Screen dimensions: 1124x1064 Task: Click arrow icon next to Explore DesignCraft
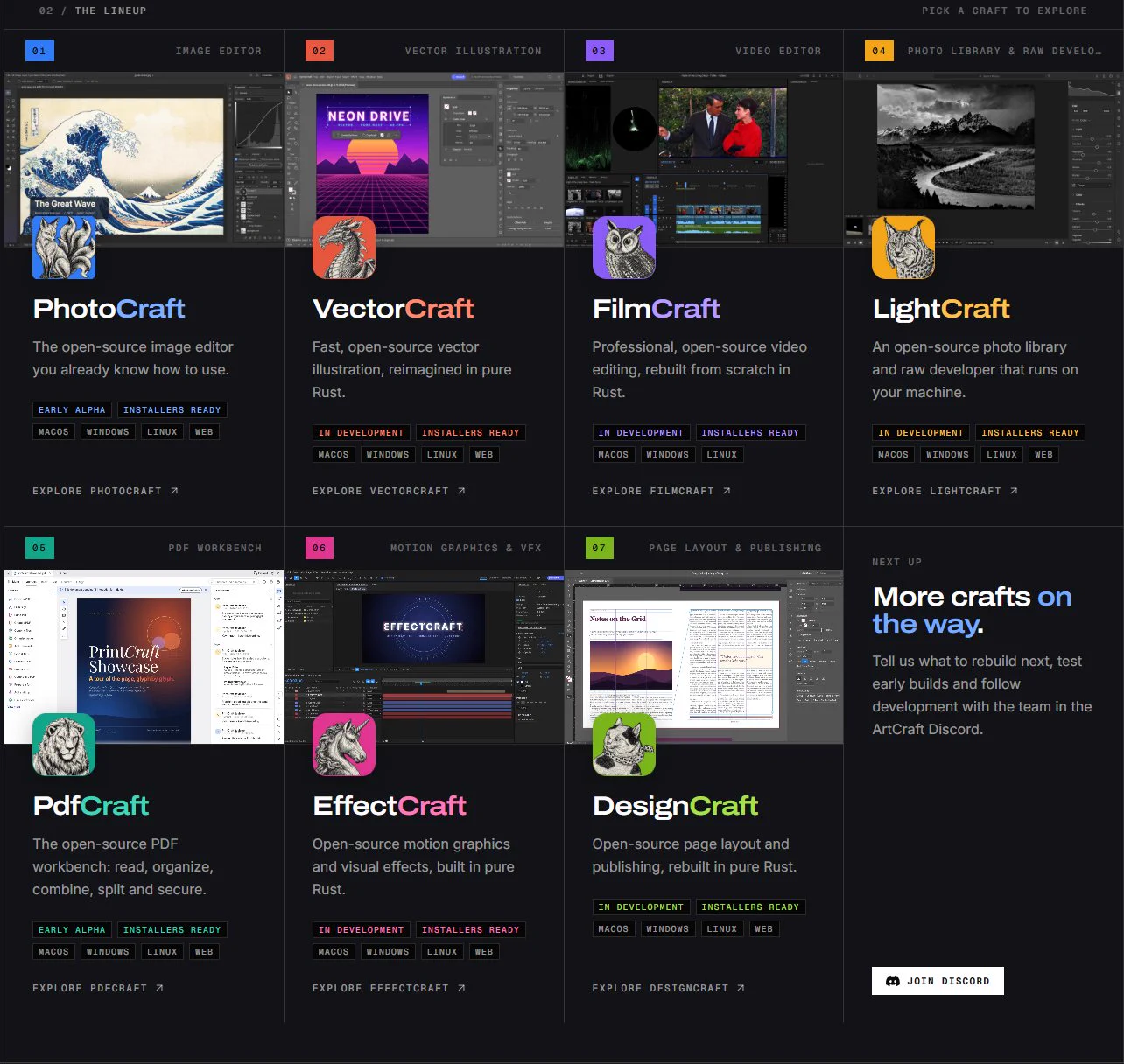(x=741, y=988)
